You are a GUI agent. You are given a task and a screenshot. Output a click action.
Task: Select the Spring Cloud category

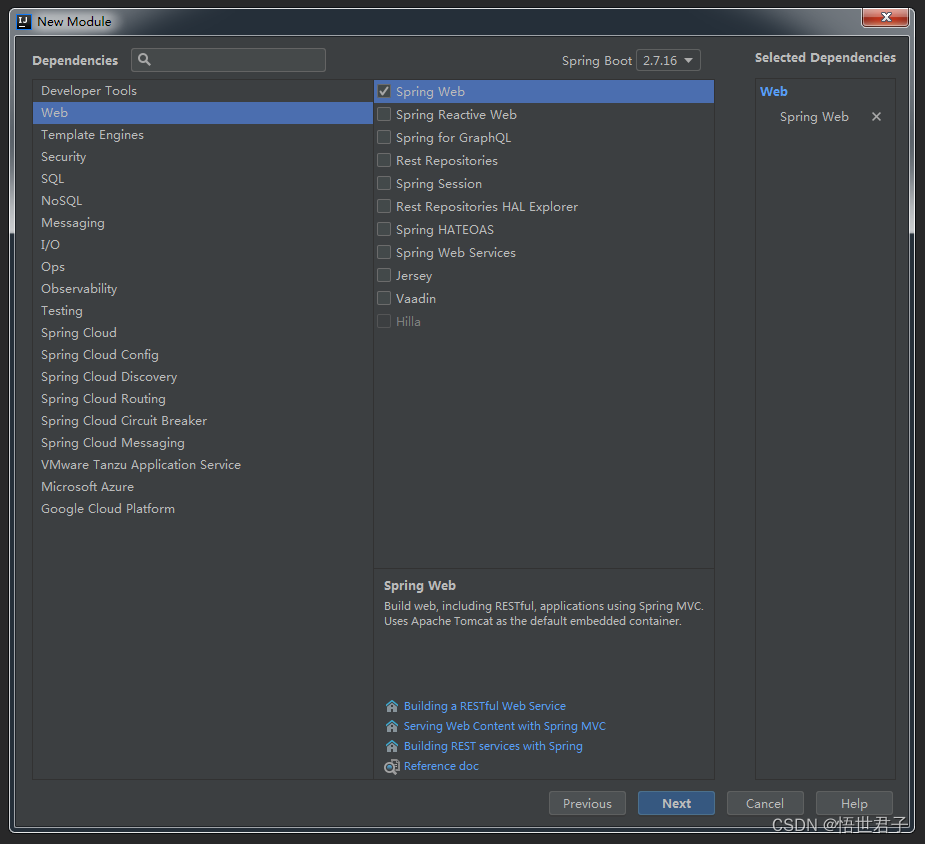(x=203, y=333)
